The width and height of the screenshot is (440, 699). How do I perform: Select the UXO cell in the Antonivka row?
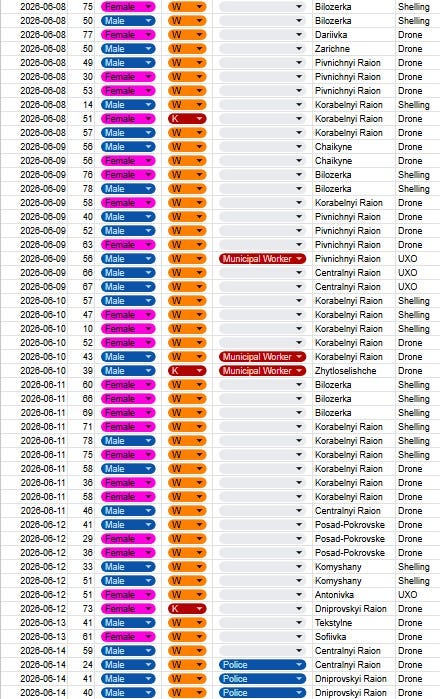pyautogui.click(x=418, y=595)
